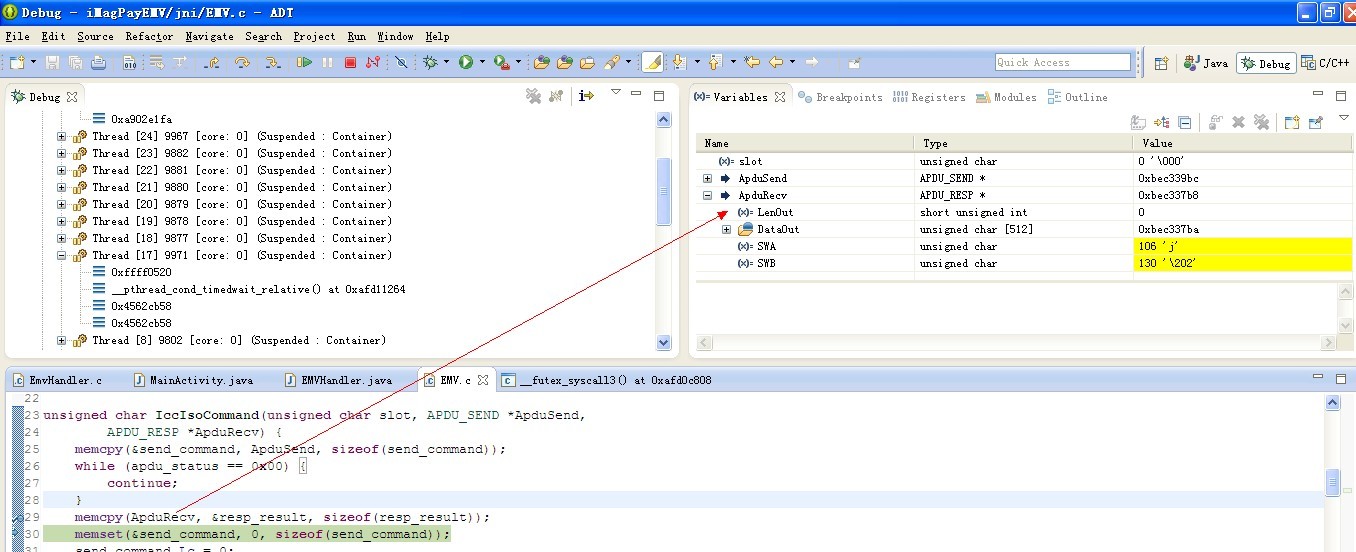
Task: Open the Run launch dropdown arrow
Action: (481, 62)
